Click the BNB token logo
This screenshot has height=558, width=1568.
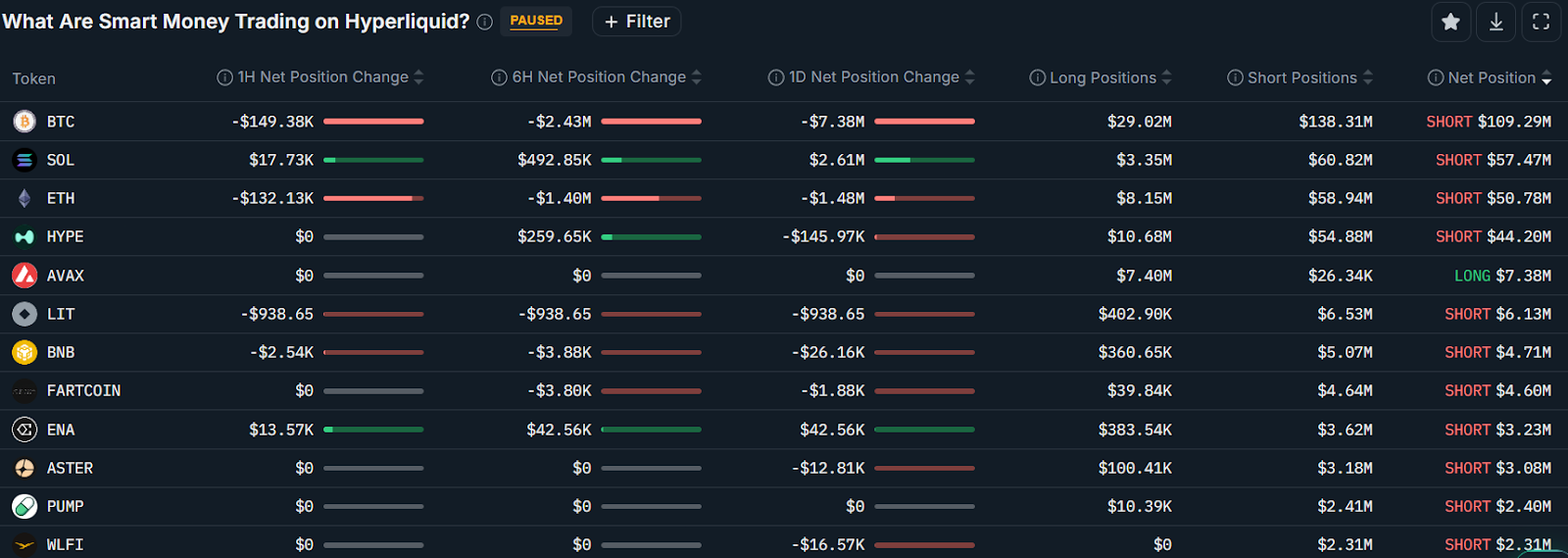tap(24, 352)
